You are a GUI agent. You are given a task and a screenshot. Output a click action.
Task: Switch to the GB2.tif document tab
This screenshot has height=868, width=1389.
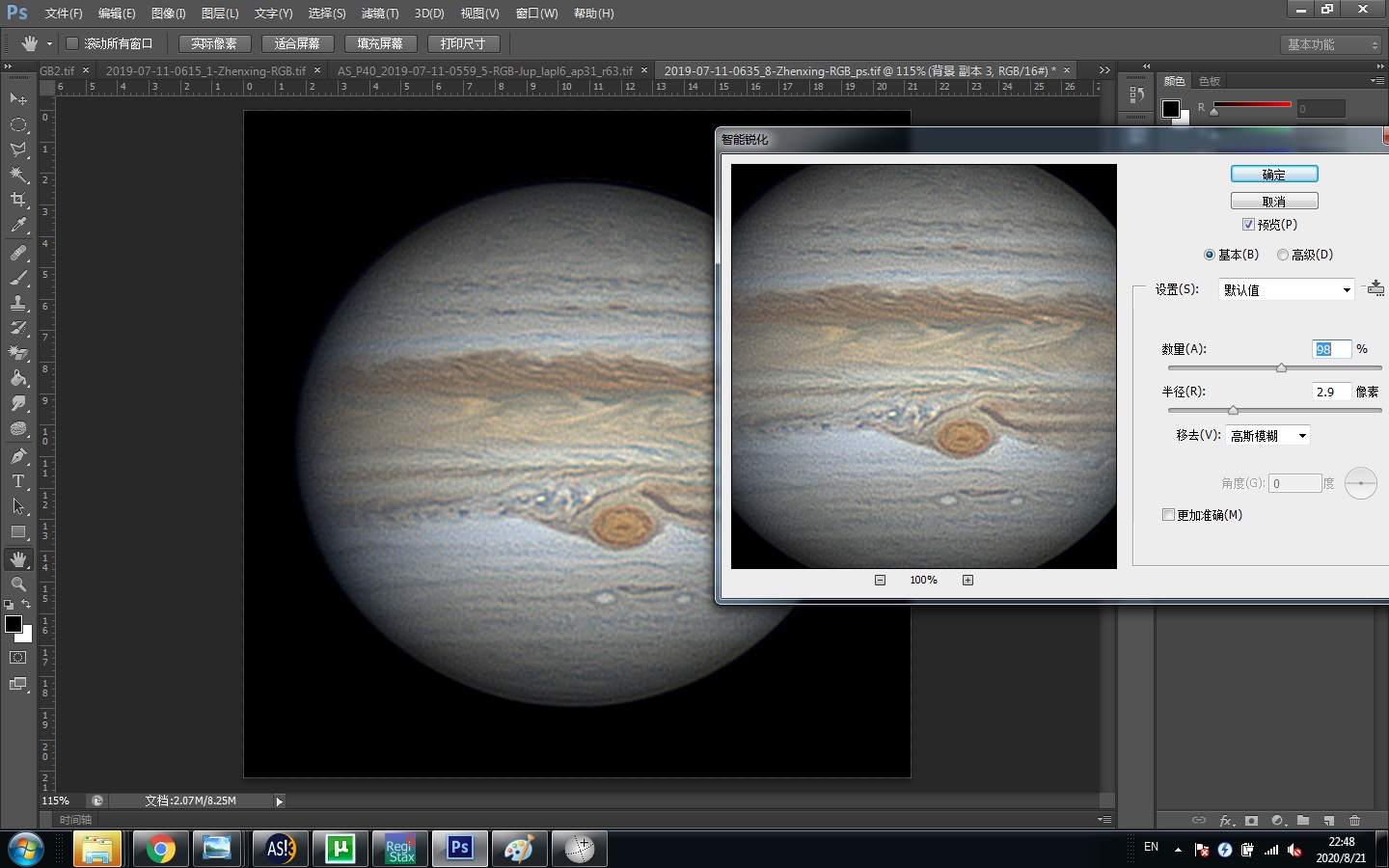click(57, 70)
